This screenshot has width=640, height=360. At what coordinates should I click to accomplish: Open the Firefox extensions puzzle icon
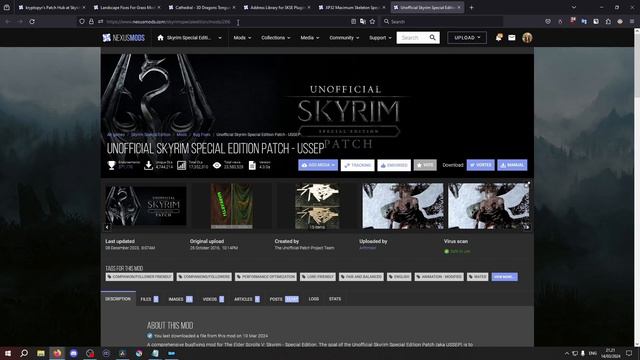608,21
